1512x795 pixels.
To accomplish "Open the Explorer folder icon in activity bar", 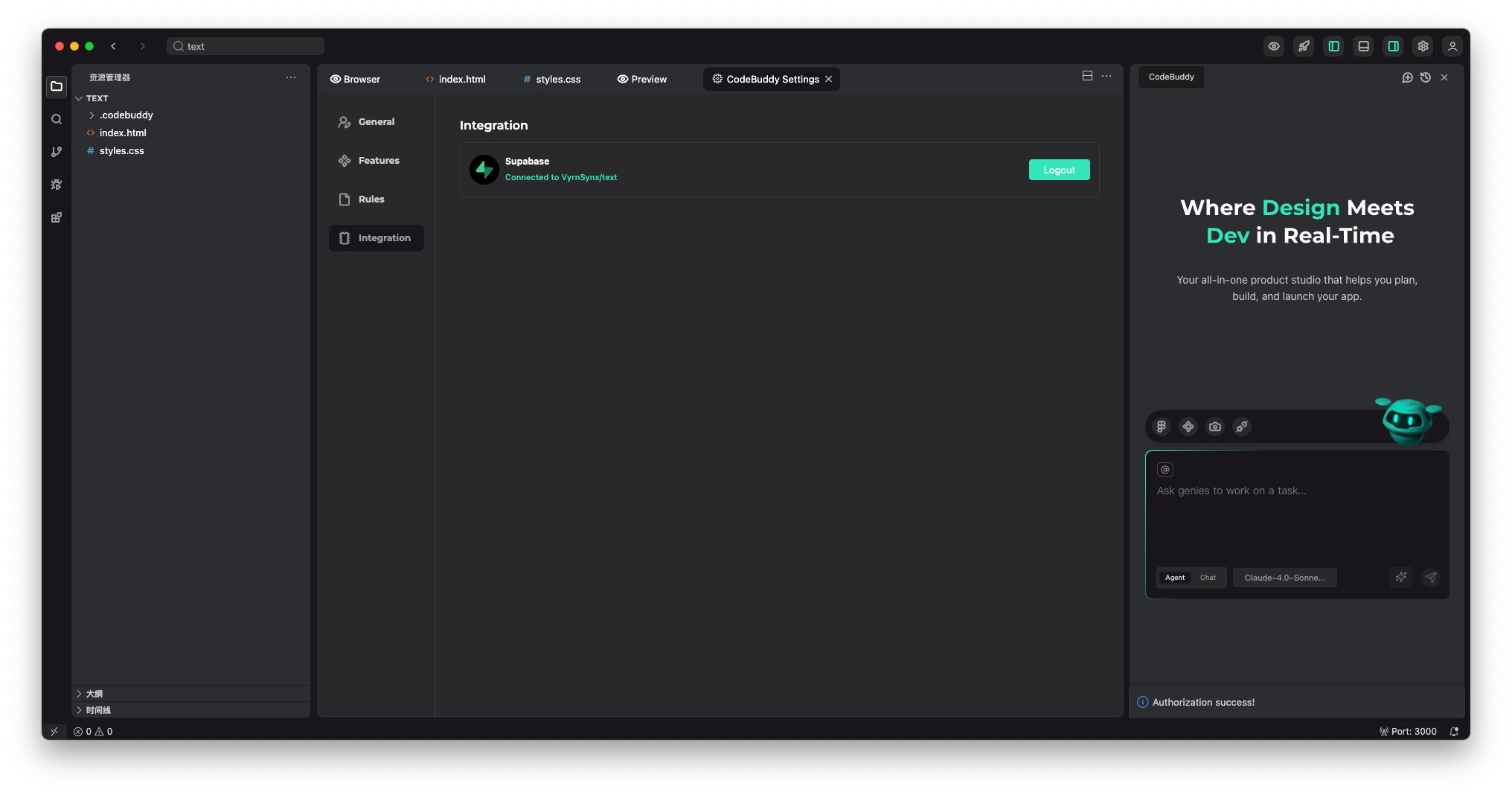I will point(57,86).
